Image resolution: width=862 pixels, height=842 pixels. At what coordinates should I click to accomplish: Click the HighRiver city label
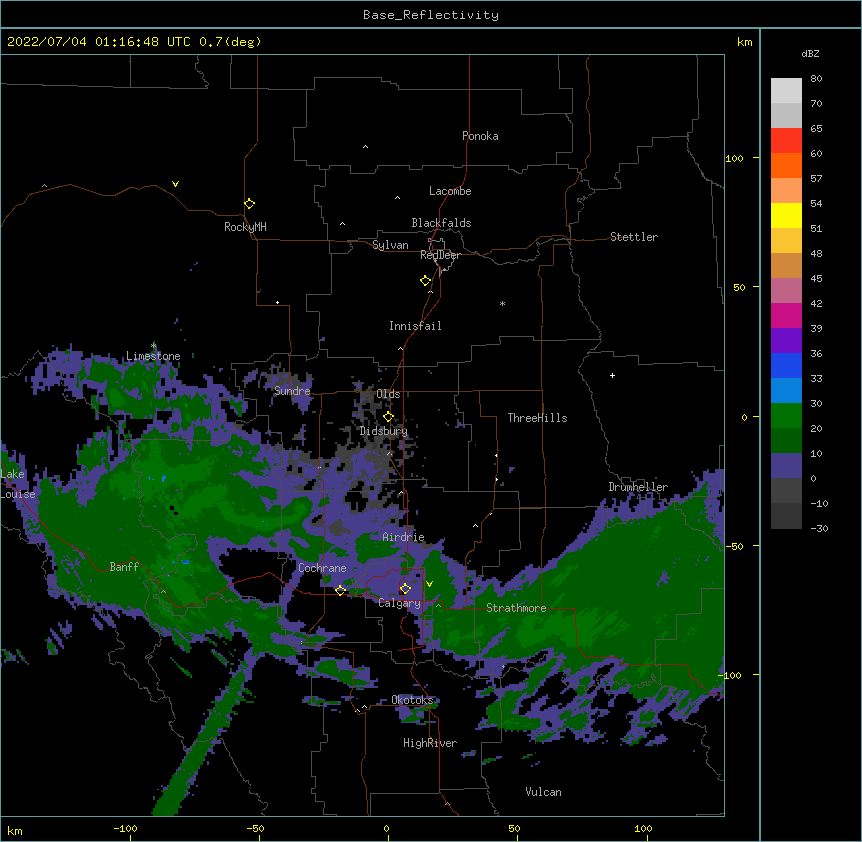coord(430,743)
